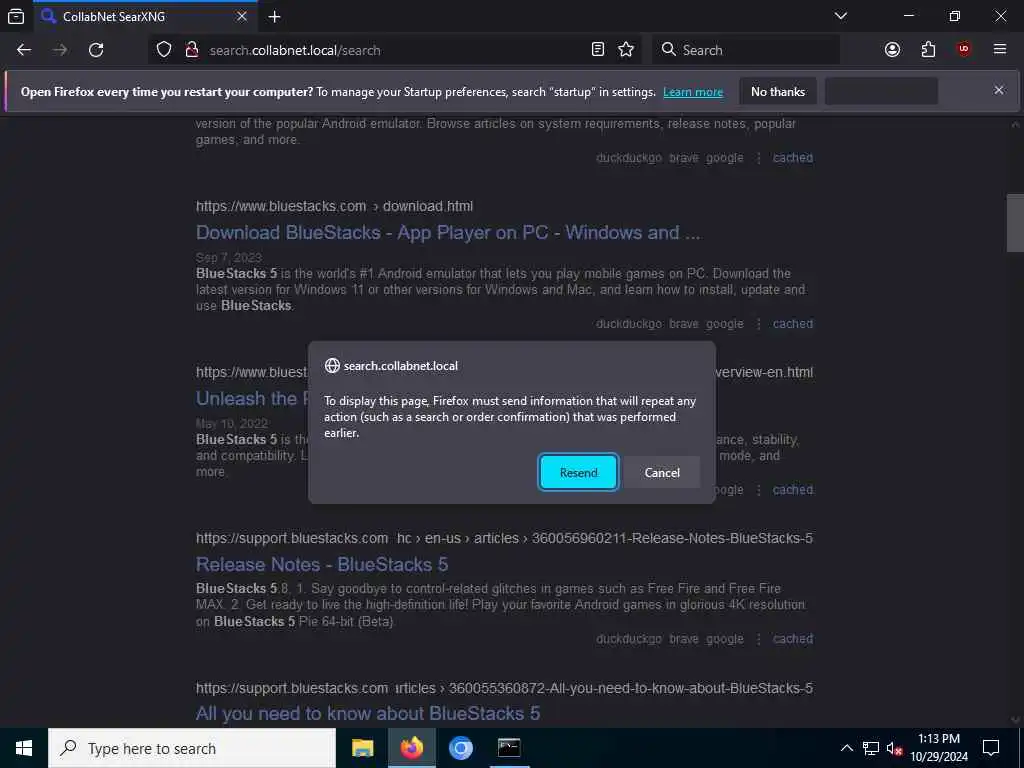Open the terminal taskbar icon
Viewport: 1024px width, 768px height.
tap(509, 748)
